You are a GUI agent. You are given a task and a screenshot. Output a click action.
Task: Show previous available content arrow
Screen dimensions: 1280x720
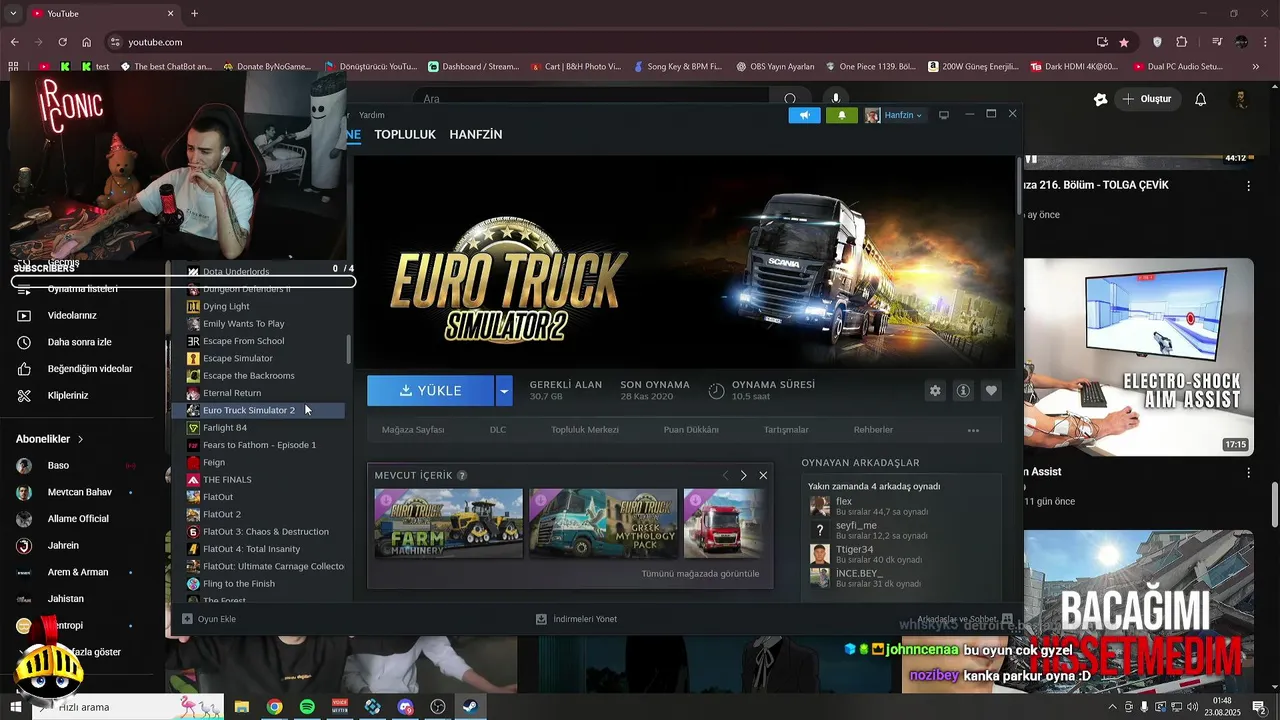[x=725, y=475]
